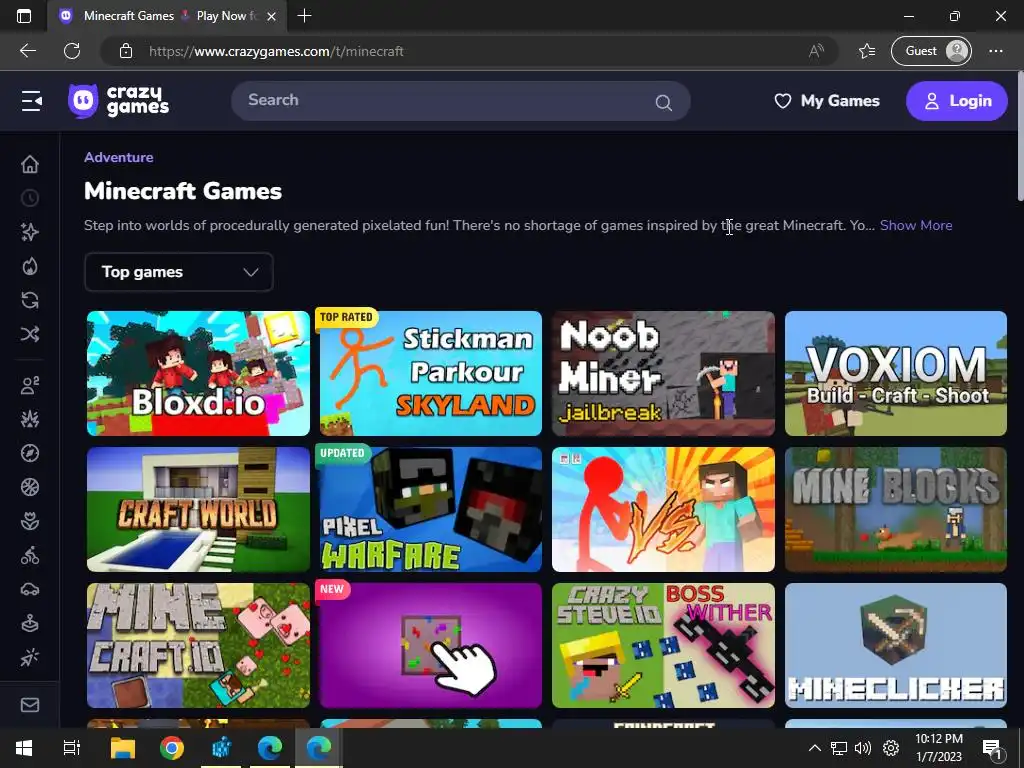This screenshot has height=768, width=1024.
Task: Open File Explorer from taskbar
Action: coord(122,748)
